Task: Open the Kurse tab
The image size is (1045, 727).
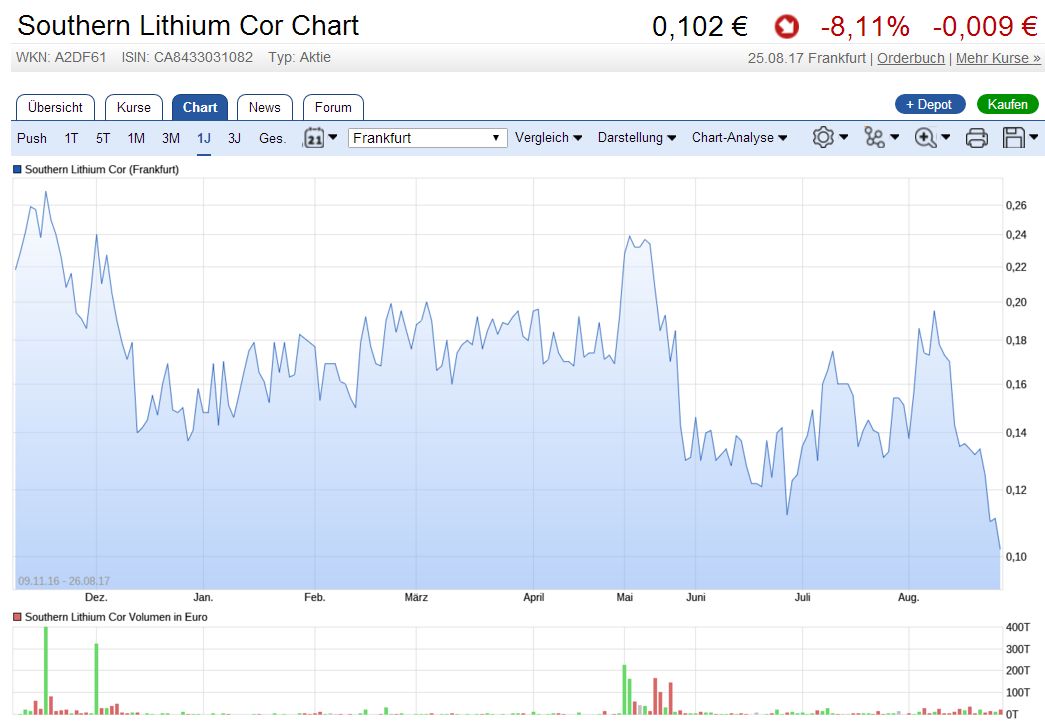Action: (x=133, y=107)
